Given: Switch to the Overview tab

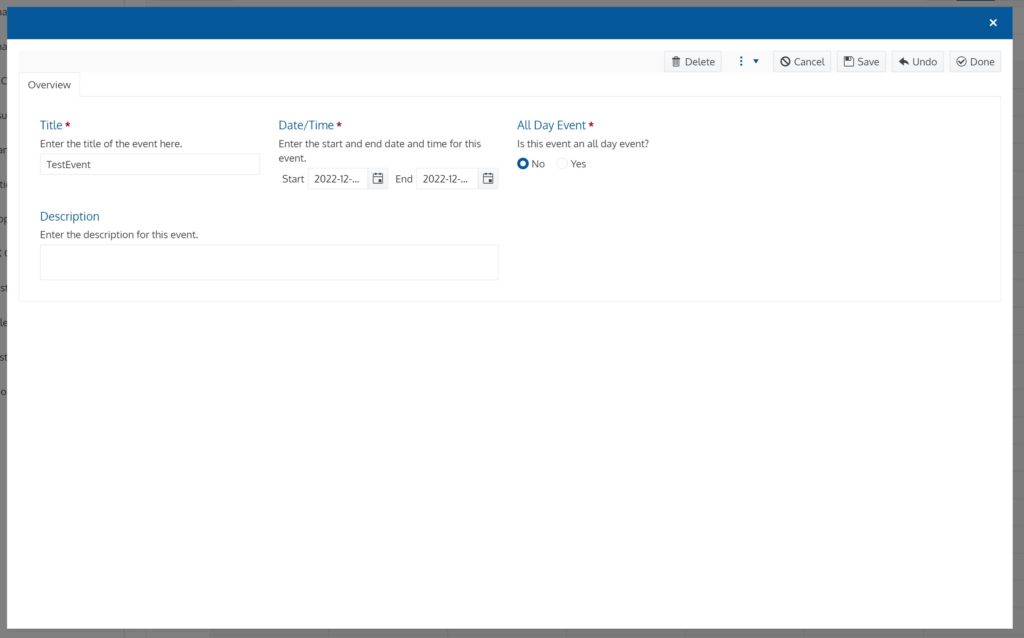Looking at the screenshot, I should [x=49, y=85].
